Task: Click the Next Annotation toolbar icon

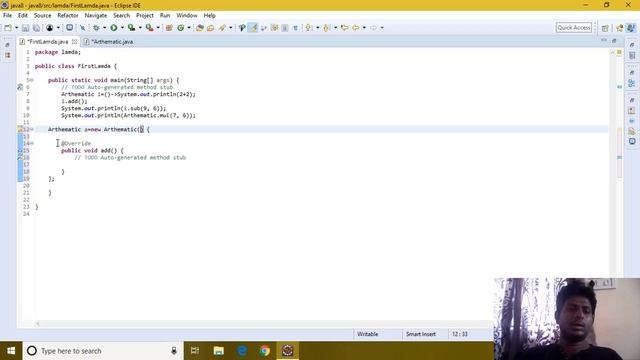Action: (309, 28)
